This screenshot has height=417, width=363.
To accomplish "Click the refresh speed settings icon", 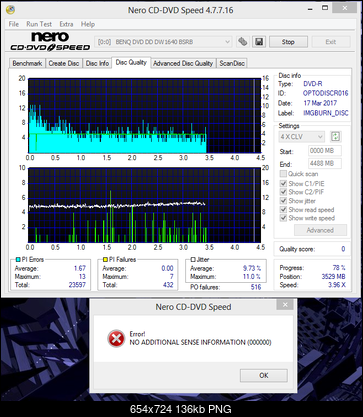I will click(335, 136).
